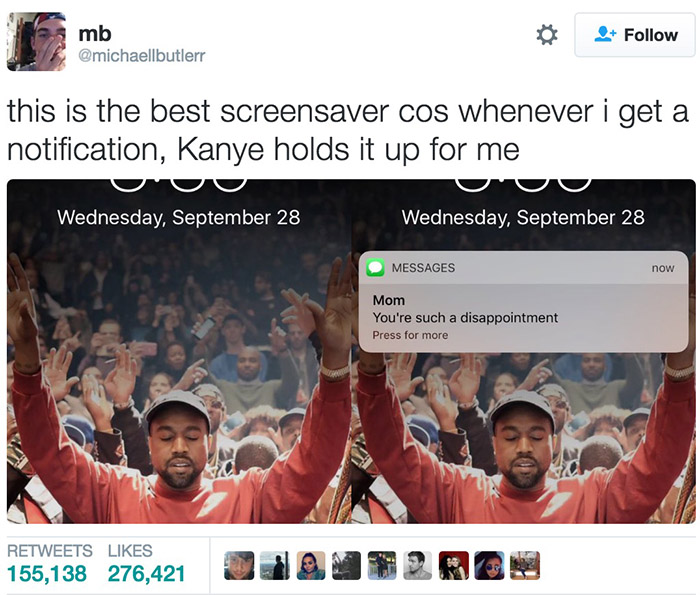Click the last liker avatar

525,566
